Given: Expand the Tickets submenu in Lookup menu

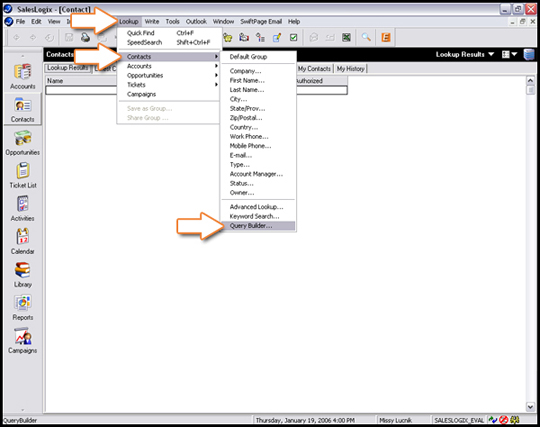Looking at the screenshot, I should 169,84.
